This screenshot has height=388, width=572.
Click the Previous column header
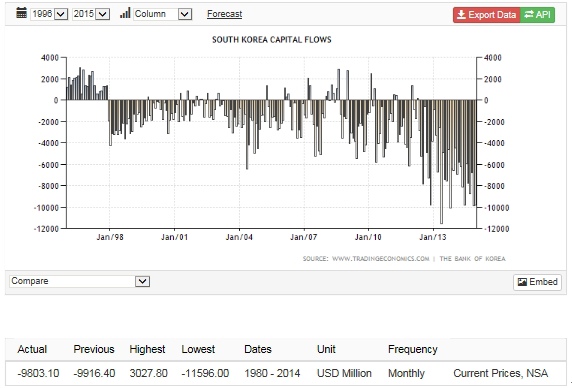94,349
